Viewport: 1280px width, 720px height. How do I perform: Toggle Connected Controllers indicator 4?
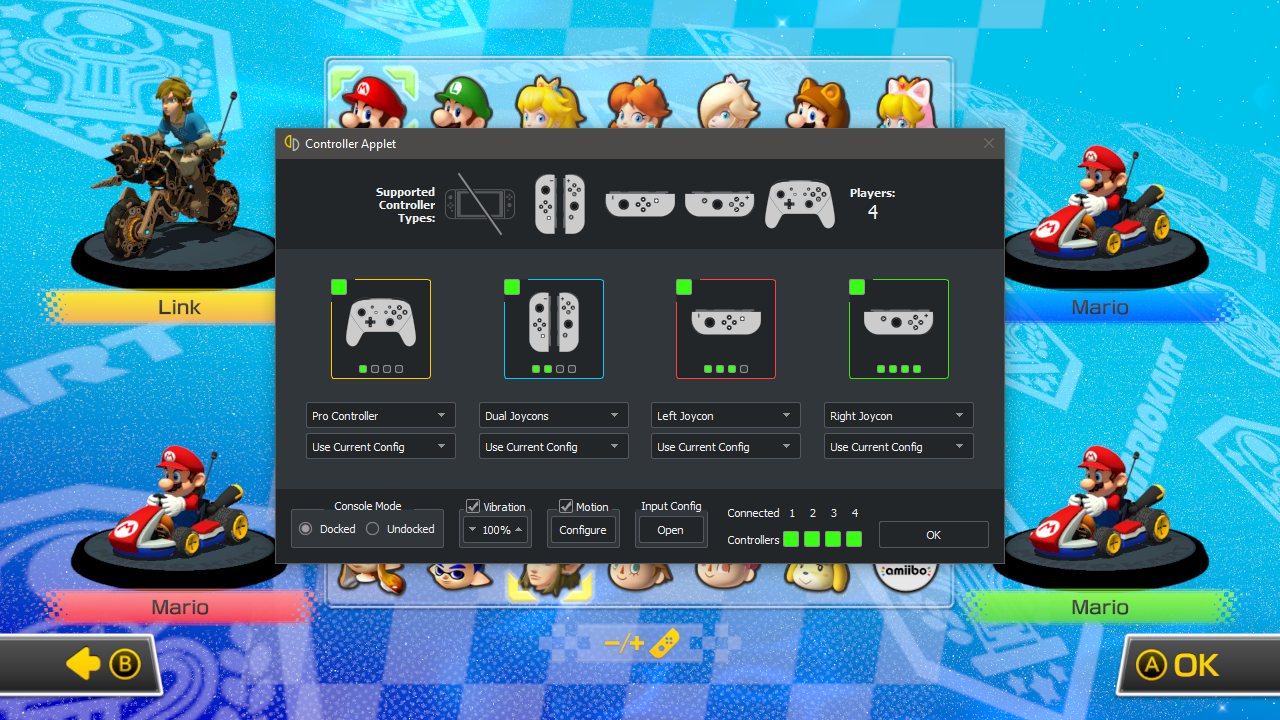pyautogui.click(x=854, y=539)
